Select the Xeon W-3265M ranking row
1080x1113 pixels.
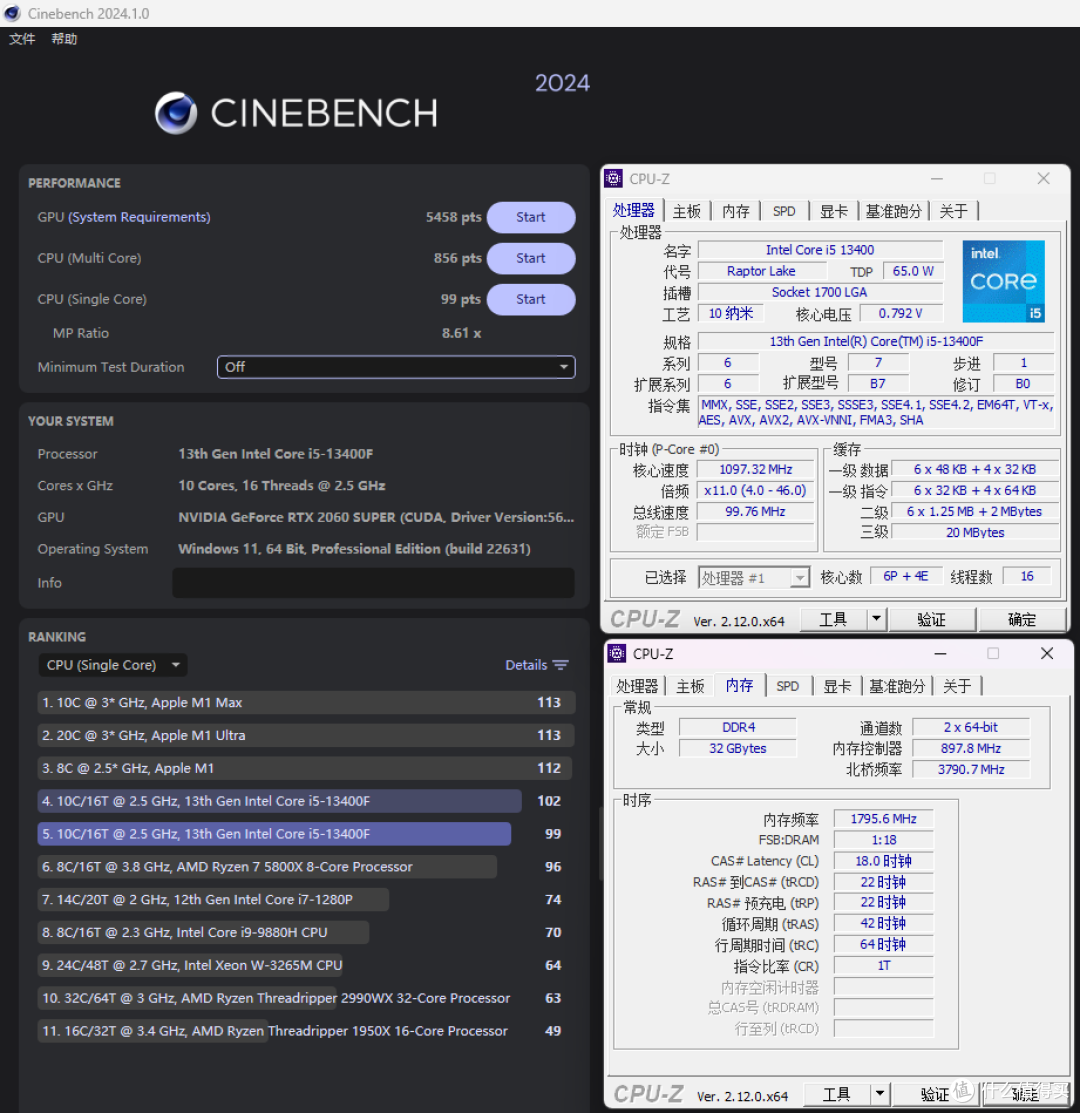point(306,965)
